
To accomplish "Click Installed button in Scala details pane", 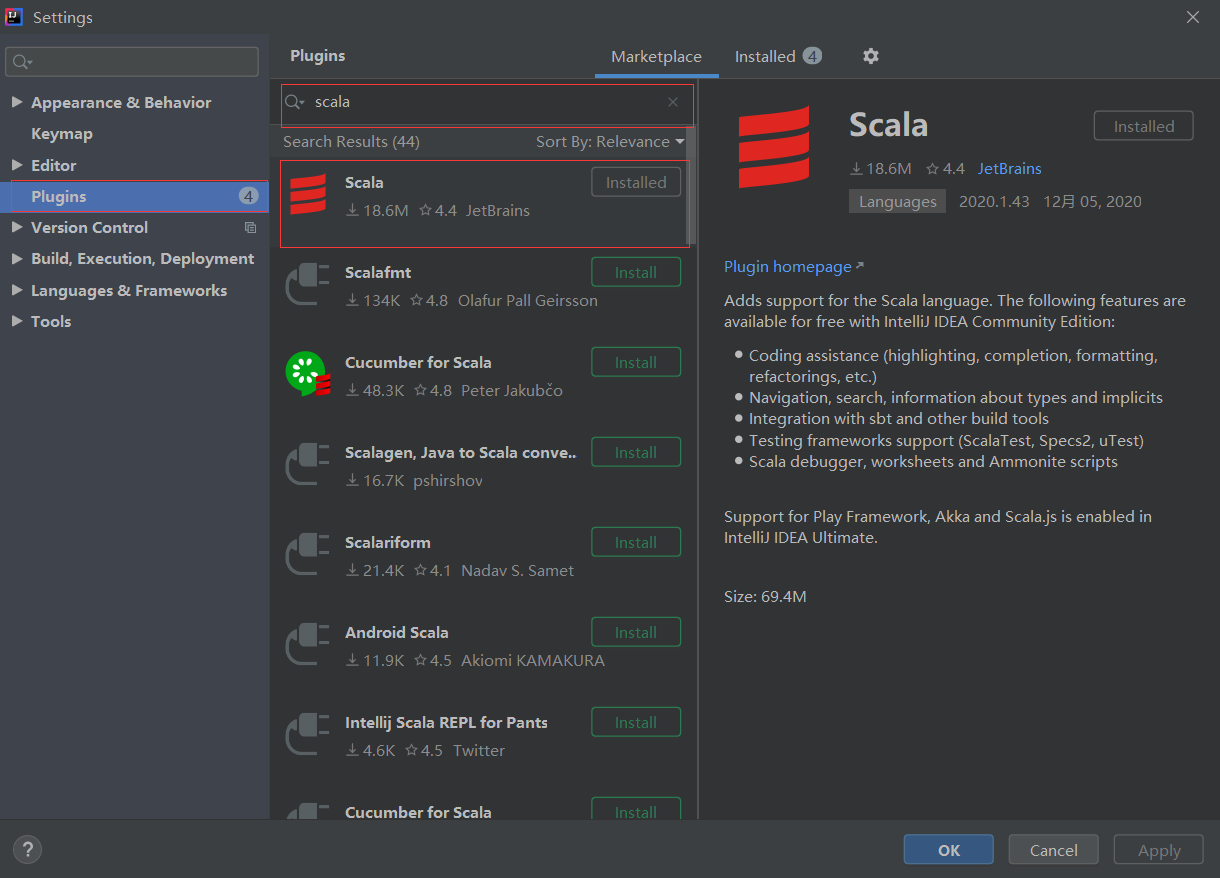I will (x=1144, y=126).
